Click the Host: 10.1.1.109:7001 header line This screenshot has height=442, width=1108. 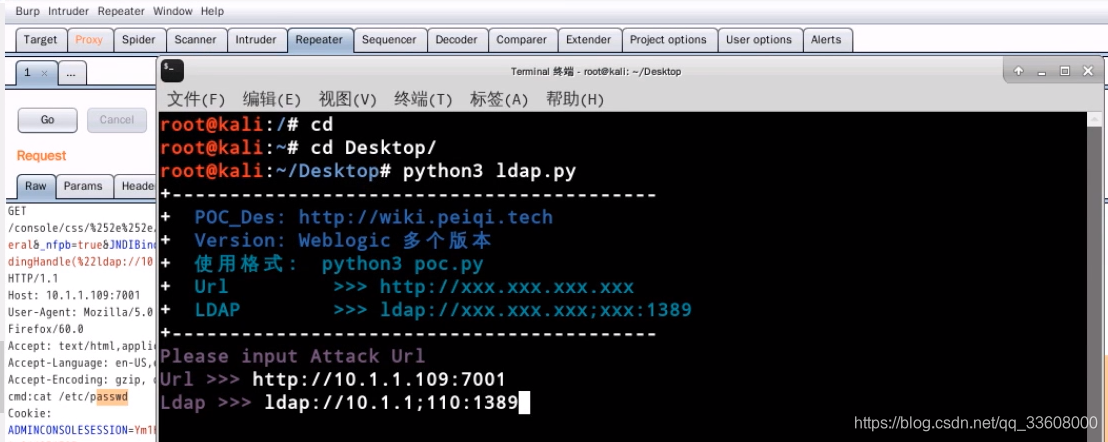coord(74,295)
